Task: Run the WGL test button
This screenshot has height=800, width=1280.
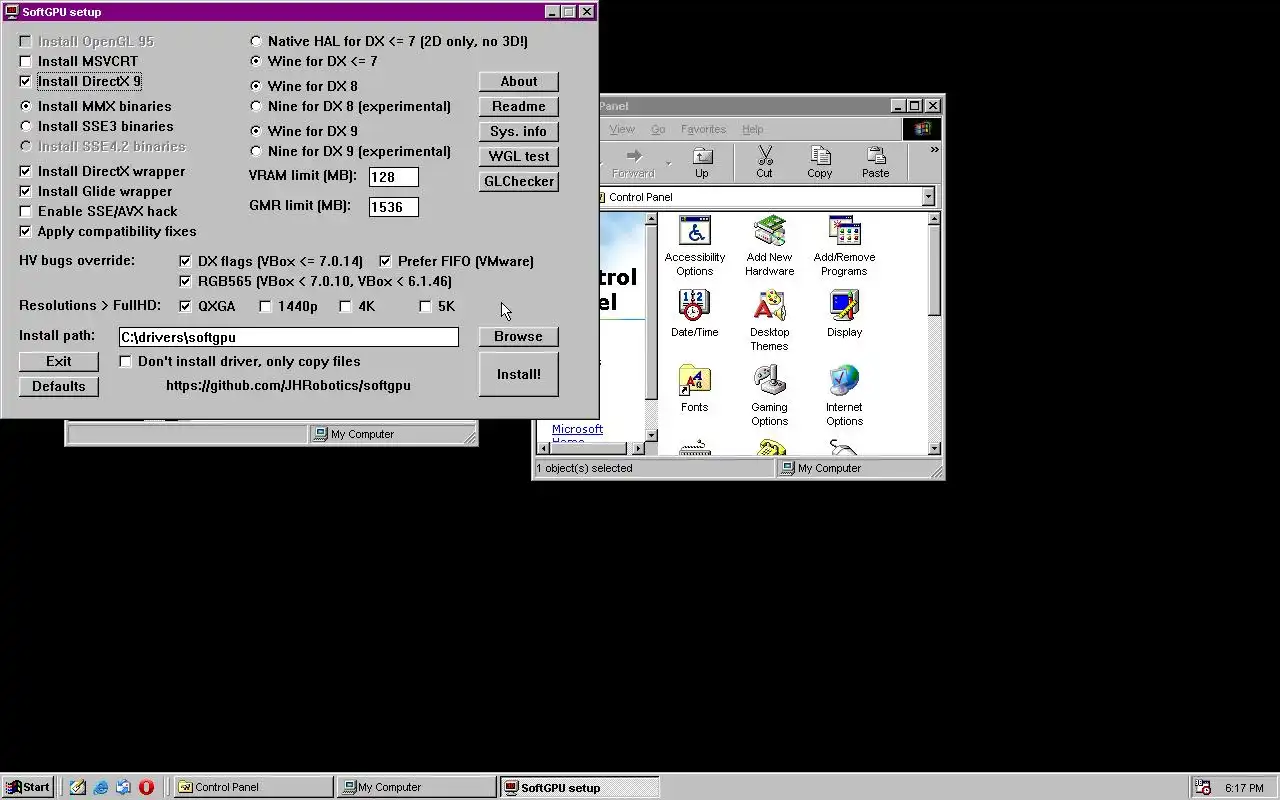Action: click(518, 156)
